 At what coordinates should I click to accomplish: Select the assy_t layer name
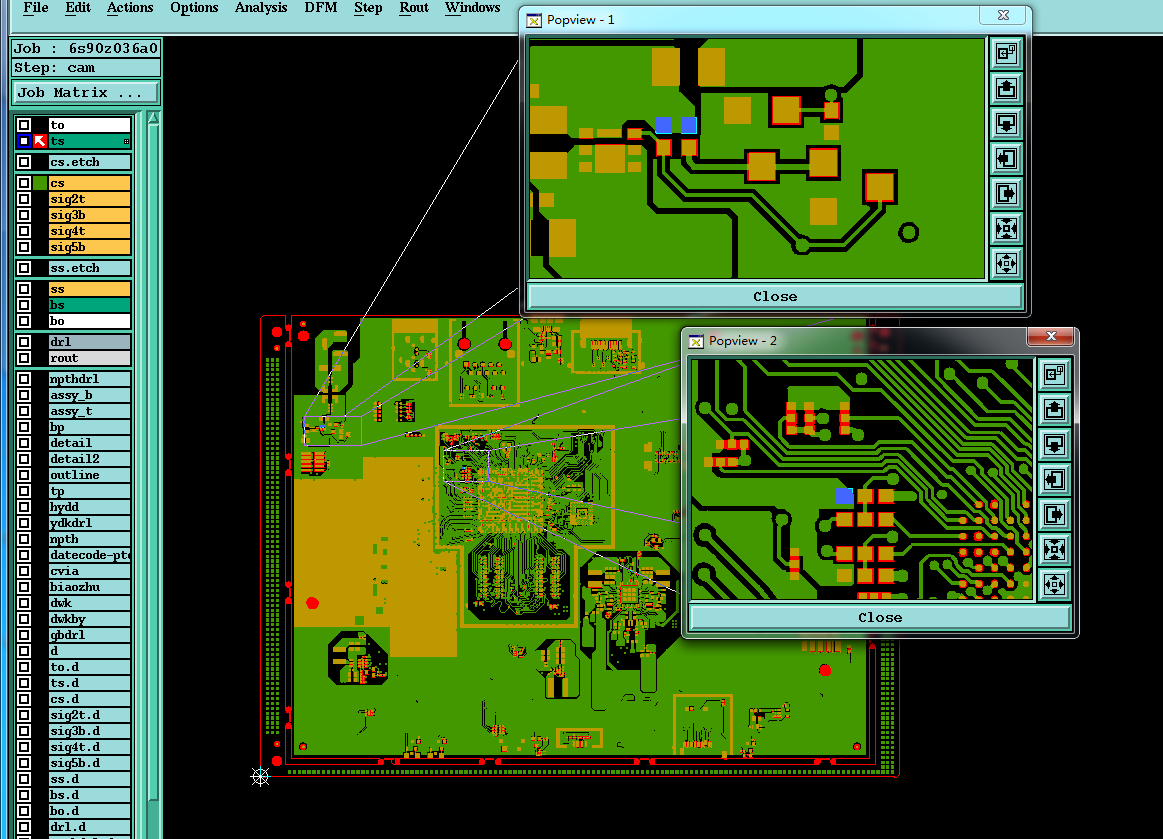90,411
